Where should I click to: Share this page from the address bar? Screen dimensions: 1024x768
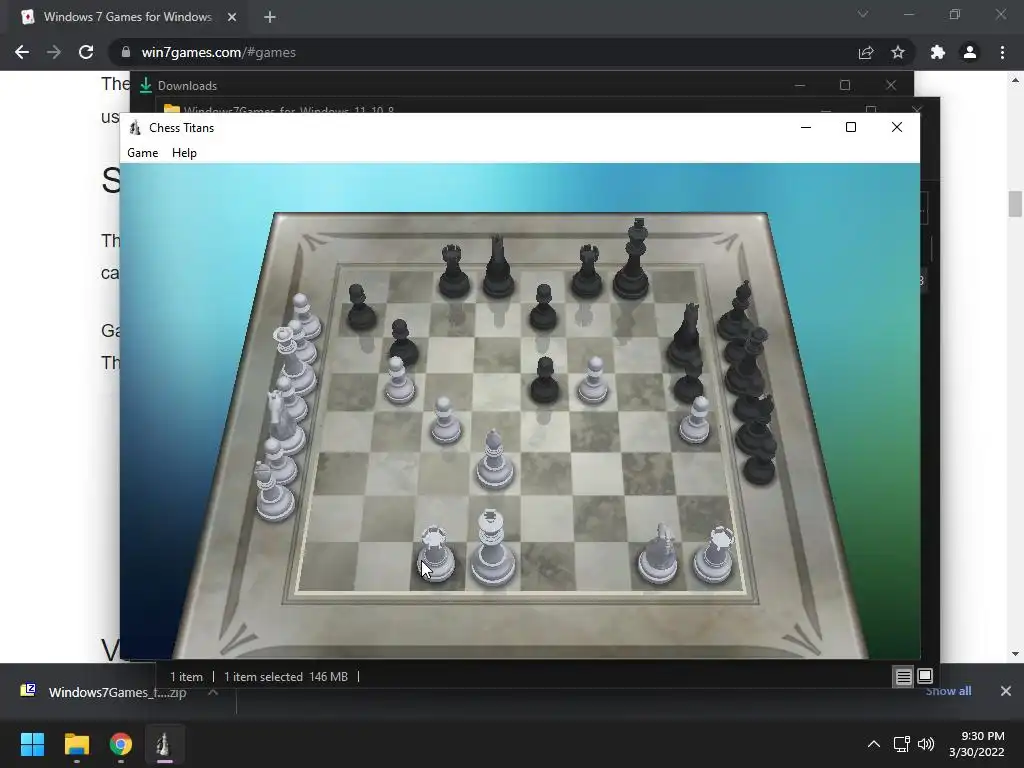(866, 52)
